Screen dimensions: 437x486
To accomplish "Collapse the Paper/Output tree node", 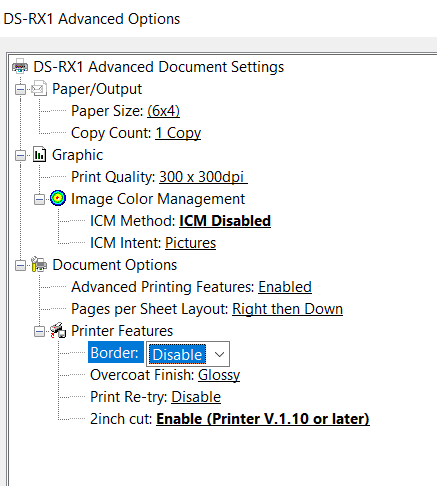I will [20, 89].
